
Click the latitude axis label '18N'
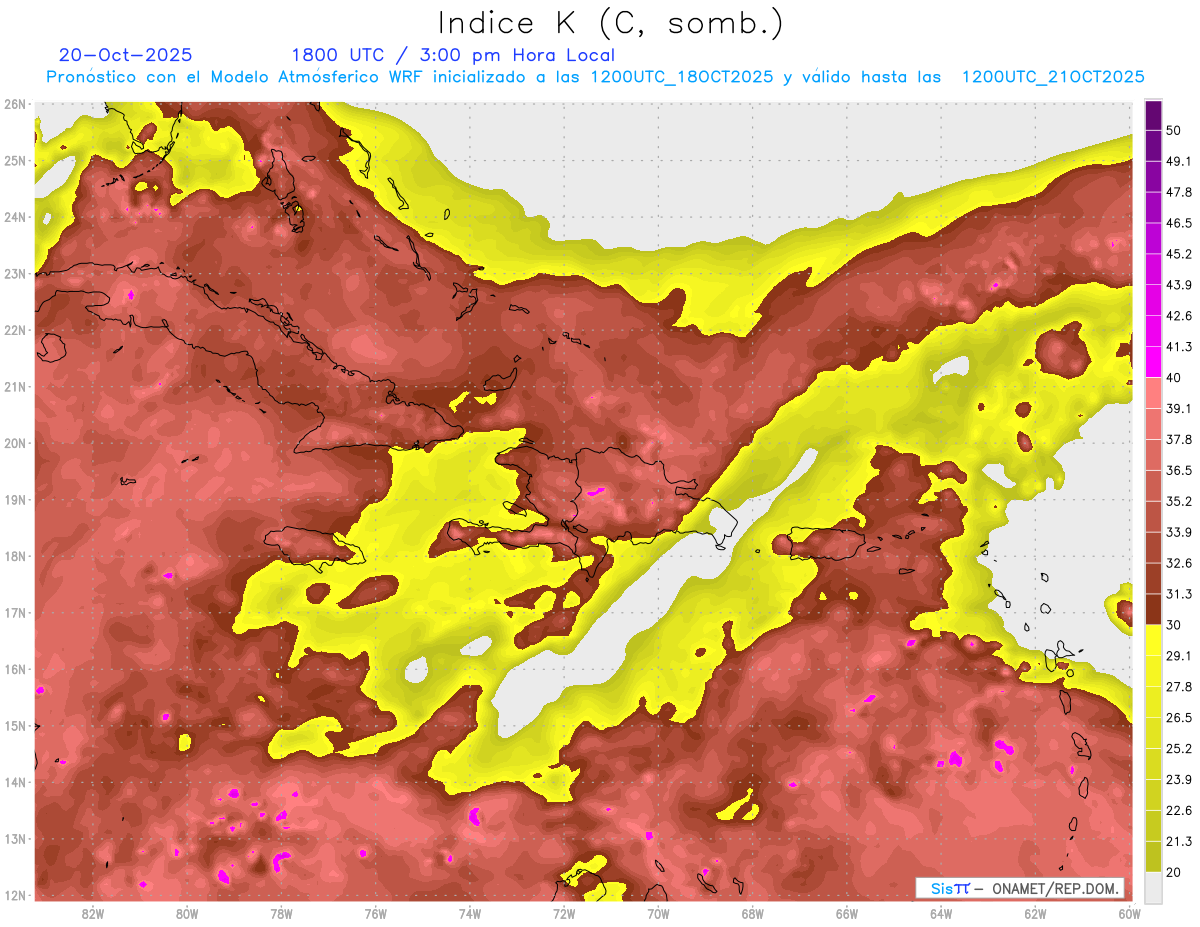(x=14, y=556)
